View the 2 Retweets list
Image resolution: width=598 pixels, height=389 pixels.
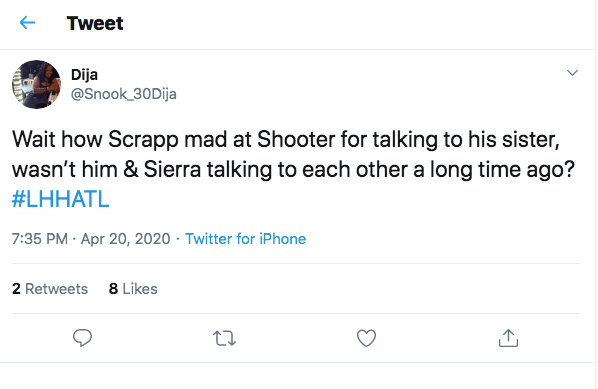click(50, 289)
